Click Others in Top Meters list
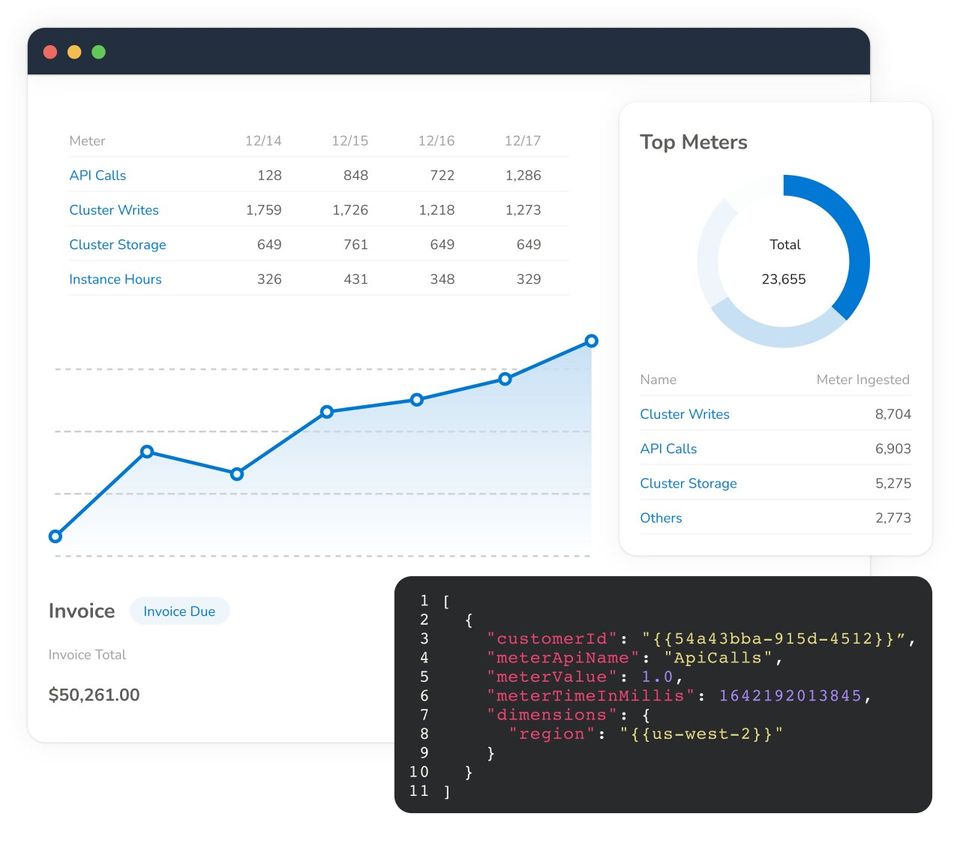The width and height of the screenshot is (960, 841). pos(661,518)
